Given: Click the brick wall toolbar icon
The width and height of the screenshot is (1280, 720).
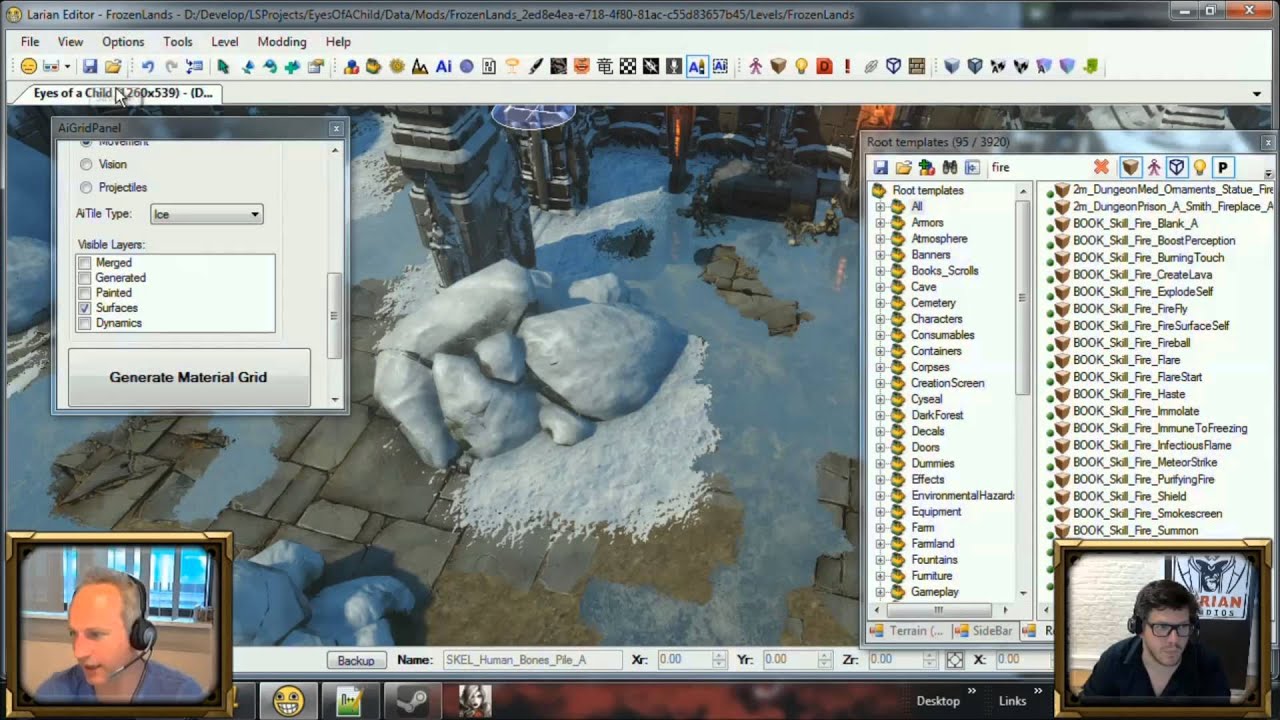Looking at the screenshot, I should 916,66.
